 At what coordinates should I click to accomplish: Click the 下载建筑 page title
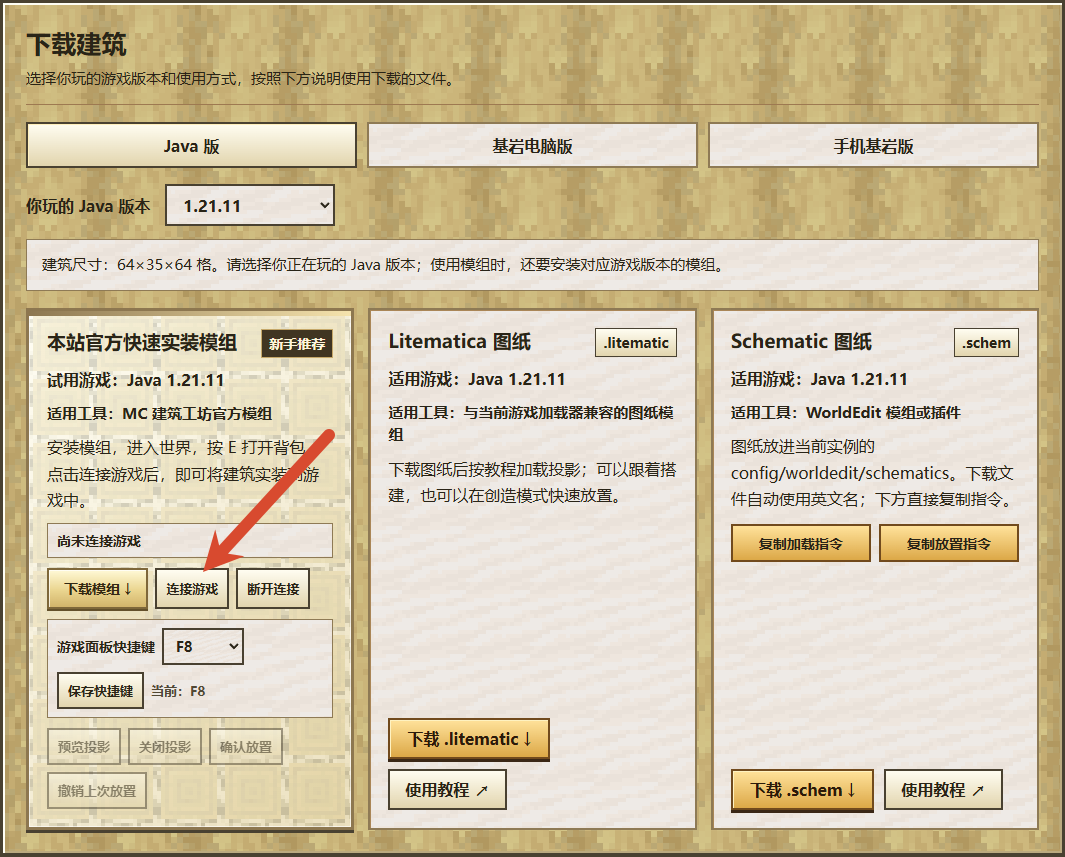[76, 45]
